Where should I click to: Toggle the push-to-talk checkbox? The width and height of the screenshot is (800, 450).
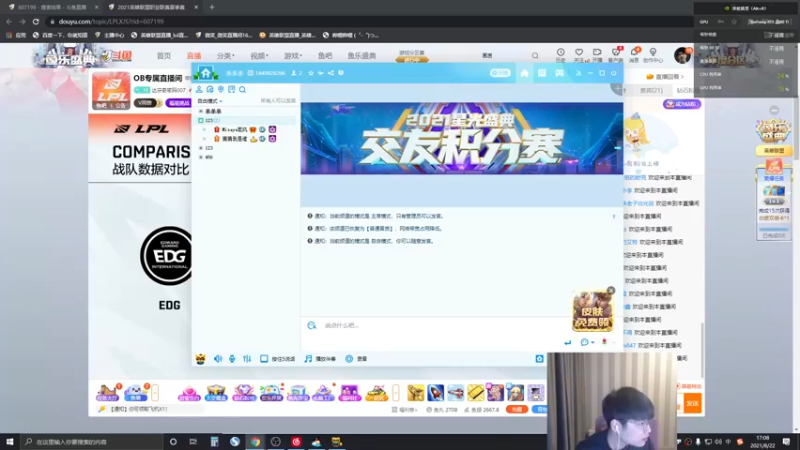click(x=264, y=359)
